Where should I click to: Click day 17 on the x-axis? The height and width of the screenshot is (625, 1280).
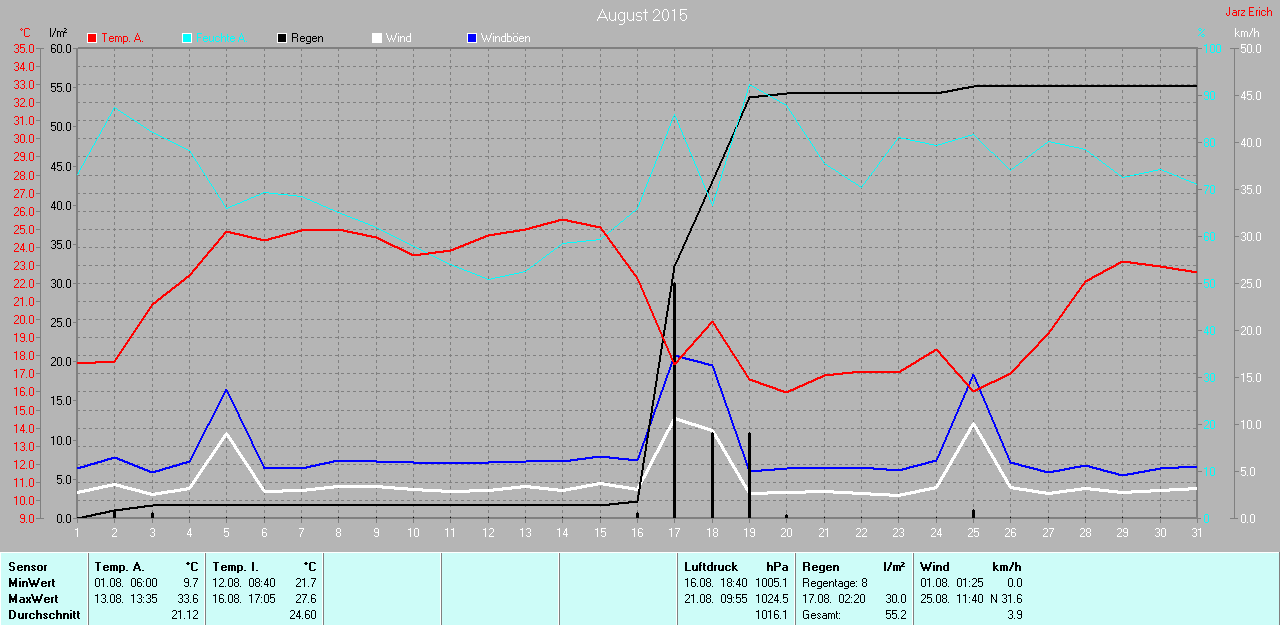coord(674,532)
